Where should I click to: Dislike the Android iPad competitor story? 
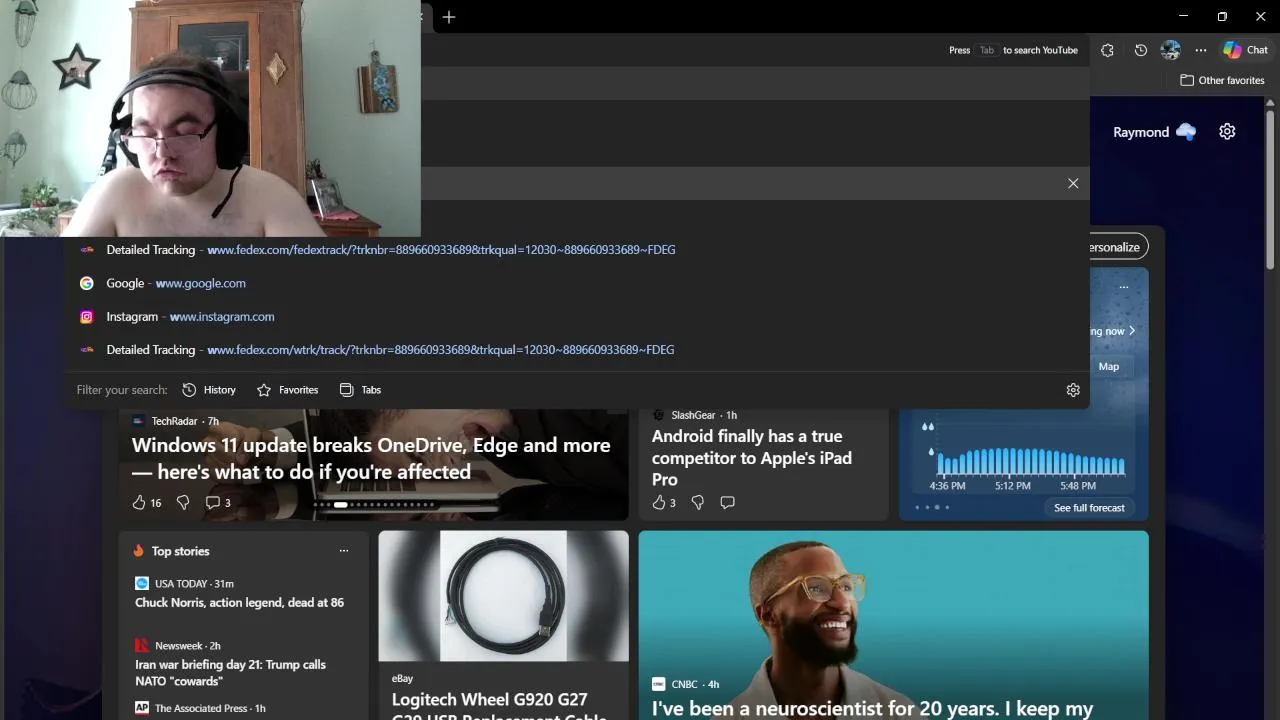pos(698,502)
